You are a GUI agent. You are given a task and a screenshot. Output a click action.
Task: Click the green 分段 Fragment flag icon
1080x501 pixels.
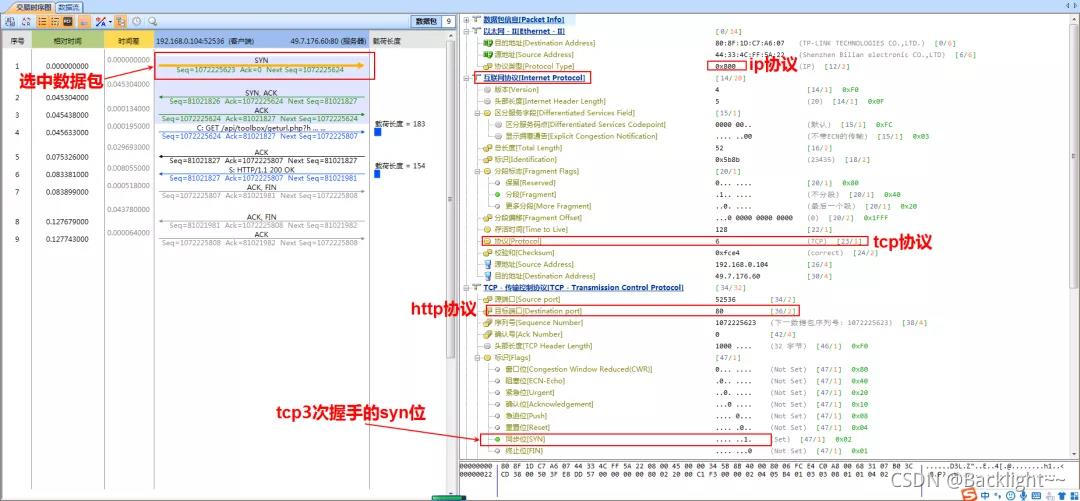coord(499,194)
